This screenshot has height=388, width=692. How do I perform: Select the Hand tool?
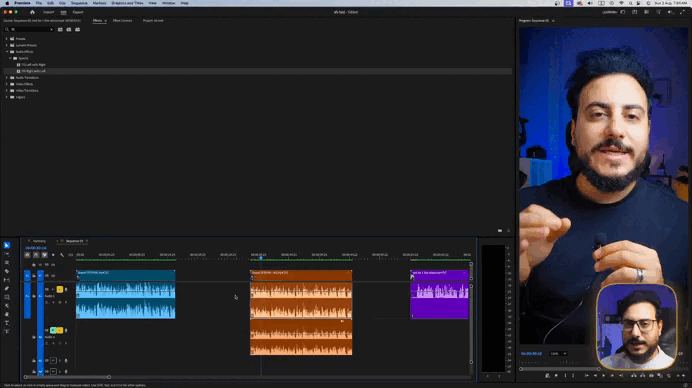pyautogui.click(x=7, y=314)
